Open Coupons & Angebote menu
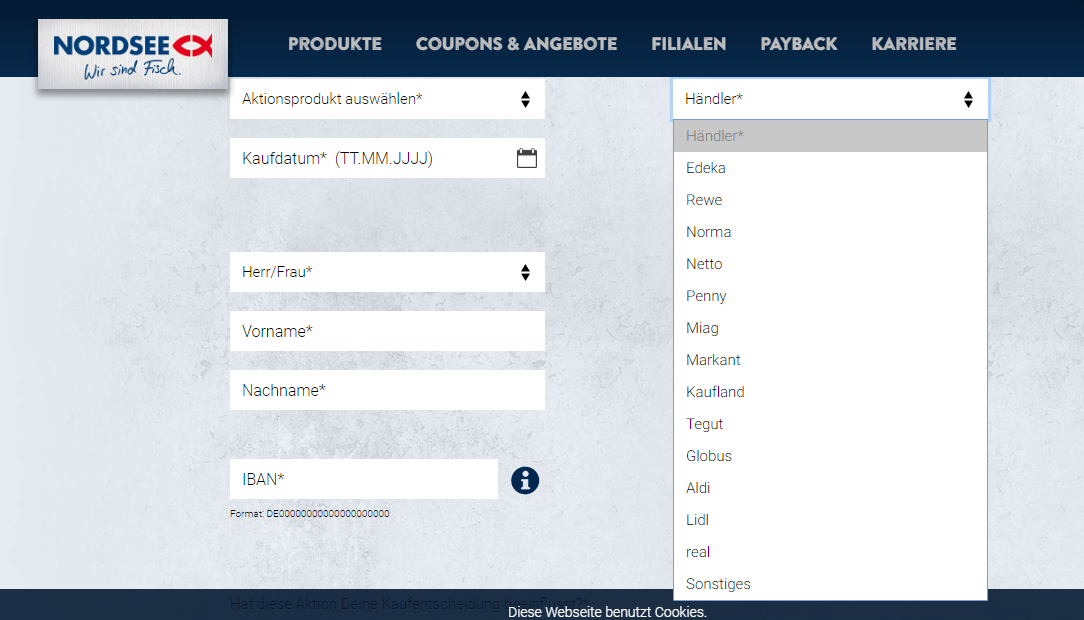Image resolution: width=1084 pixels, height=620 pixels. pyautogui.click(x=516, y=44)
